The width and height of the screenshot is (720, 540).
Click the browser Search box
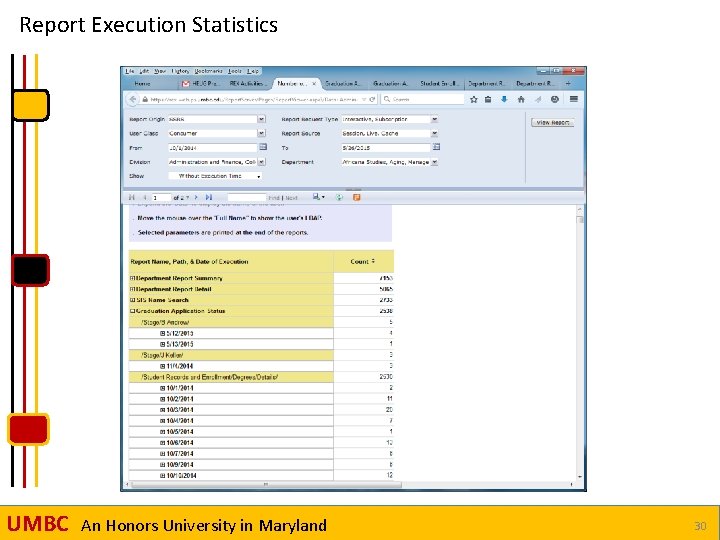[422, 99]
